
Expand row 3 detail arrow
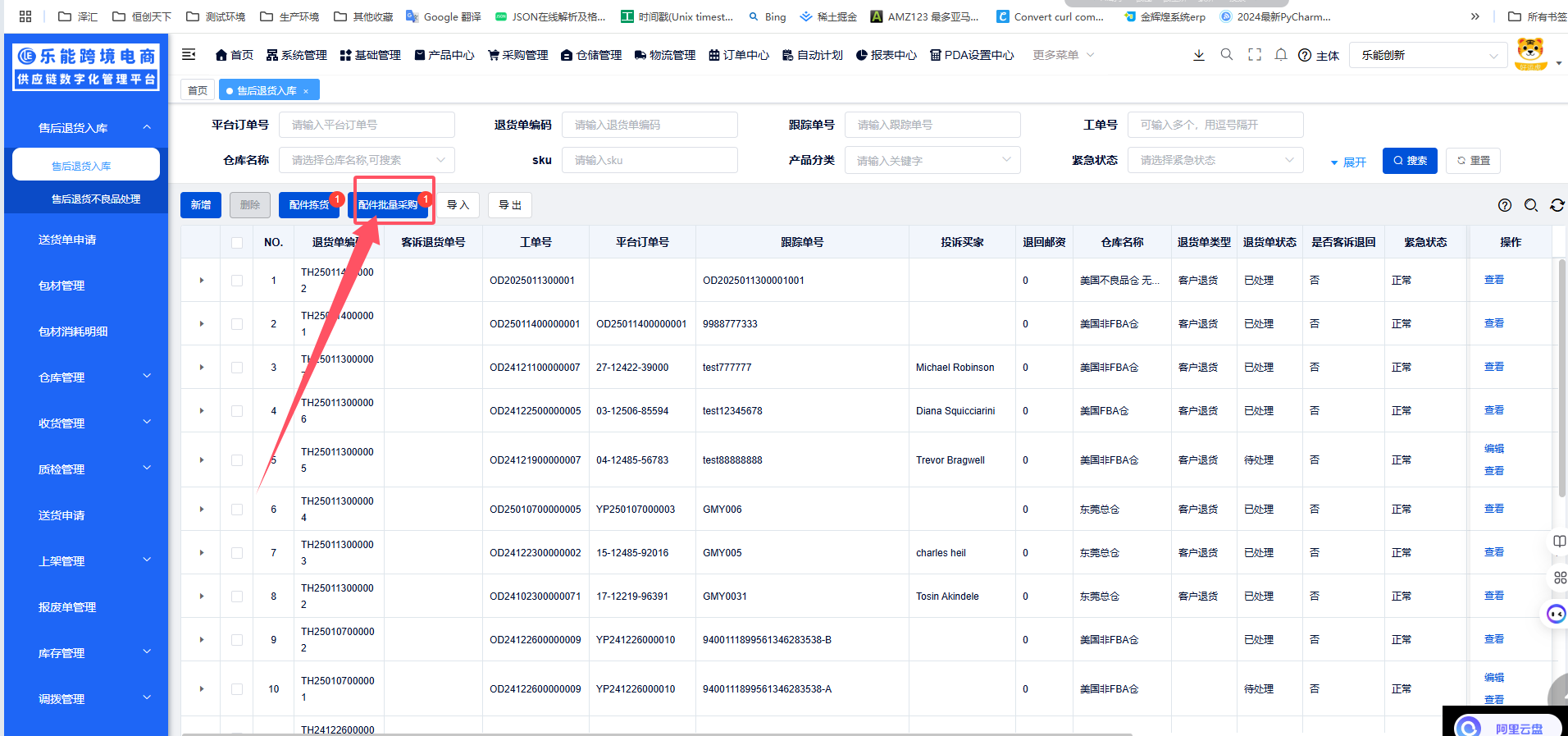point(202,368)
